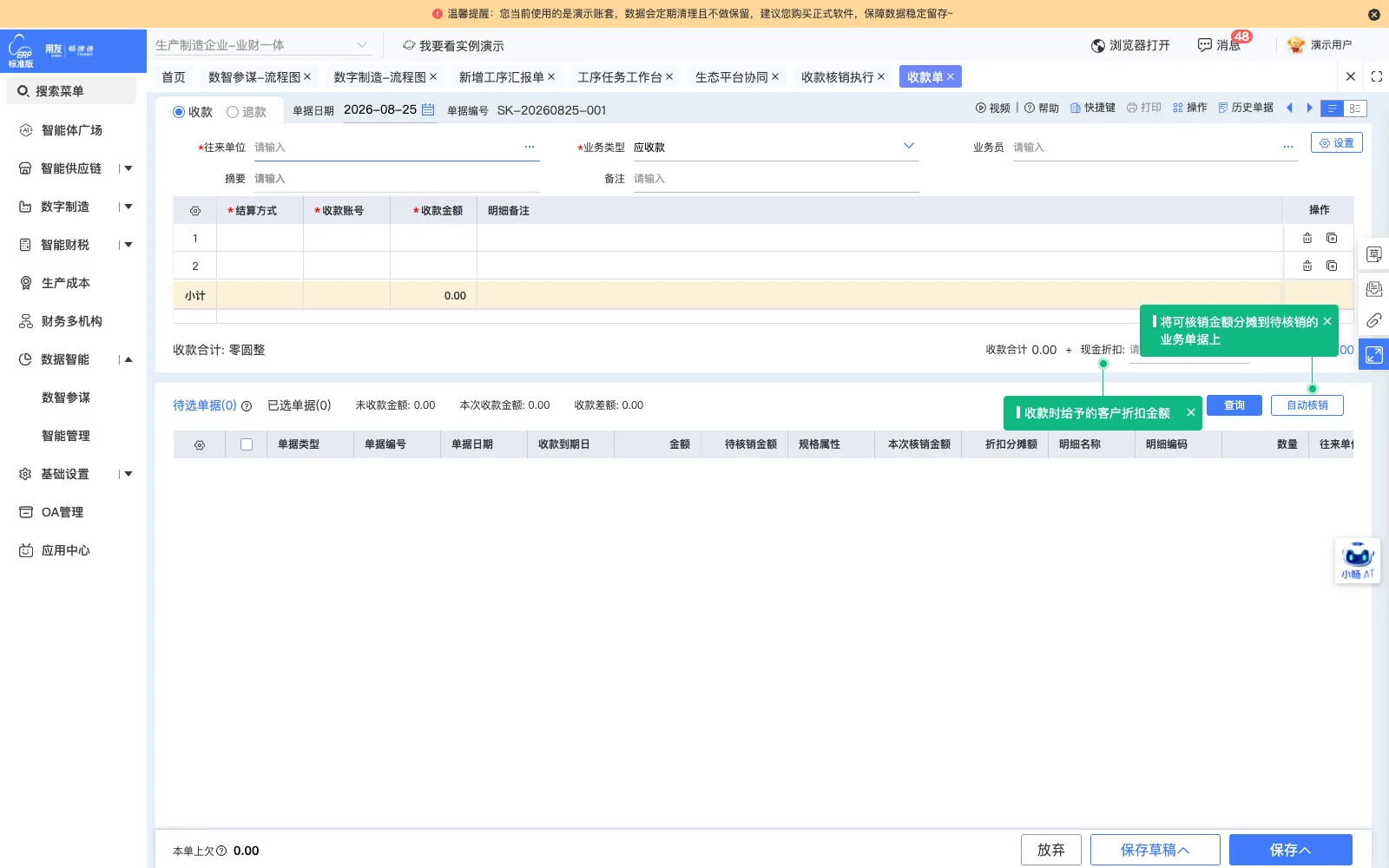Collapse the 数据智能 sidebar menu
This screenshot has width=1389, height=868.
coord(128,359)
